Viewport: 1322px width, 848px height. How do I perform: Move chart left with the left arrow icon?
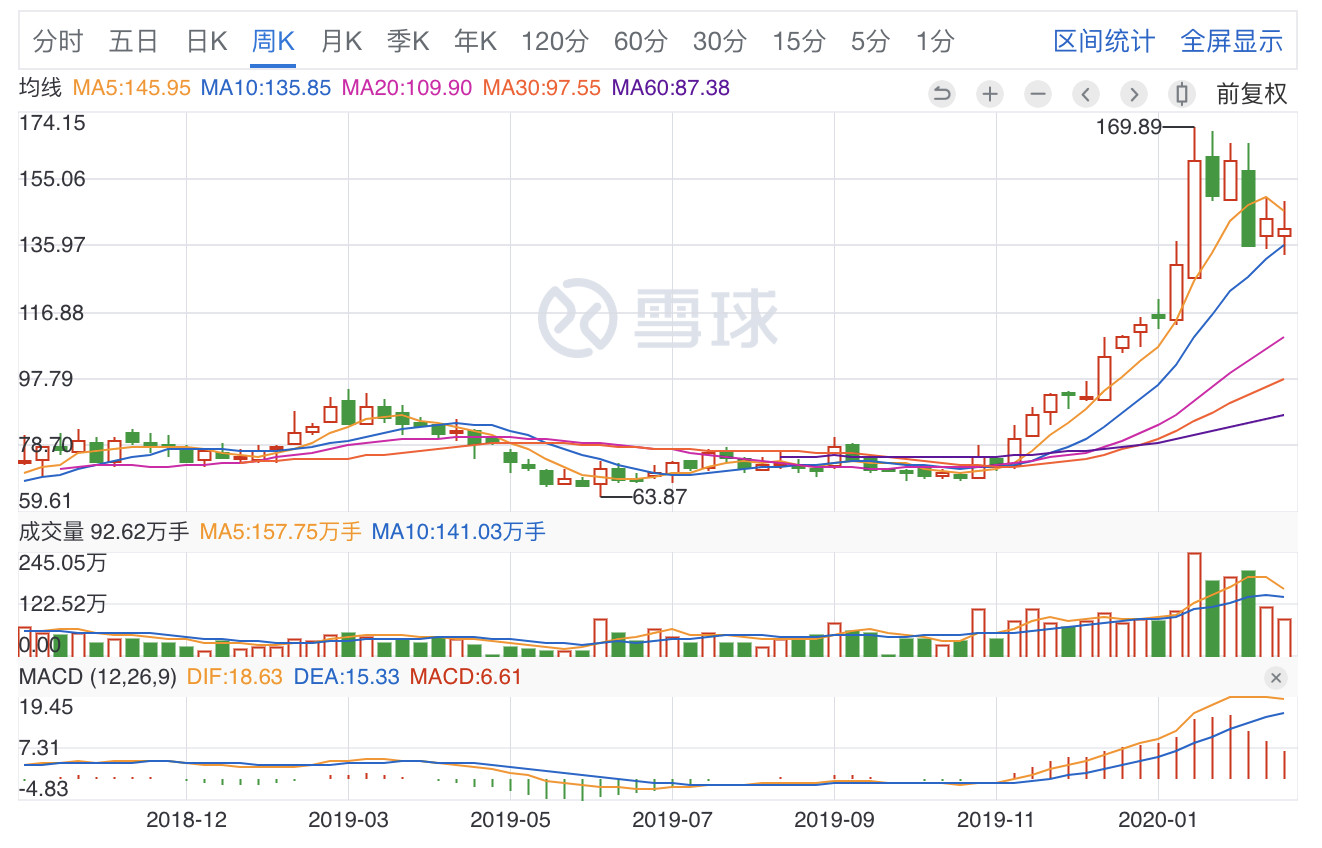pos(1085,94)
